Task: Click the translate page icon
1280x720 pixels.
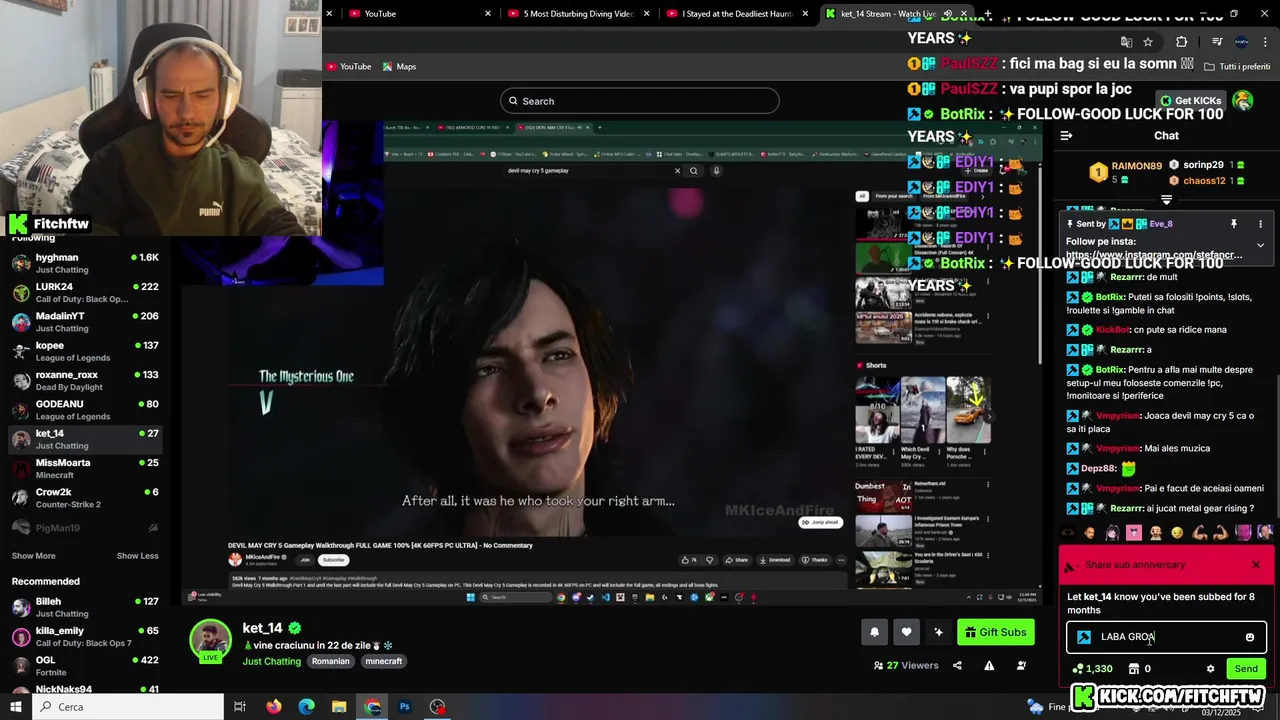Action: [1126, 42]
